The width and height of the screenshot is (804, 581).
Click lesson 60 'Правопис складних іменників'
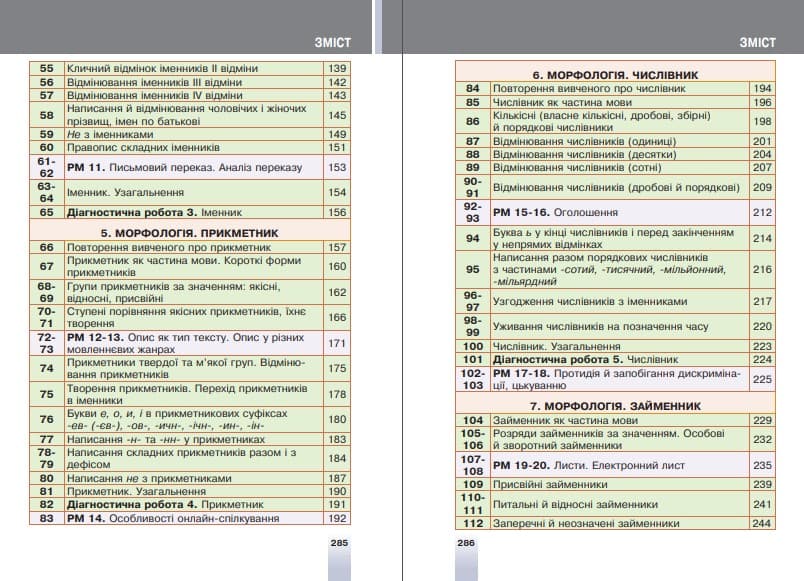tap(142, 147)
